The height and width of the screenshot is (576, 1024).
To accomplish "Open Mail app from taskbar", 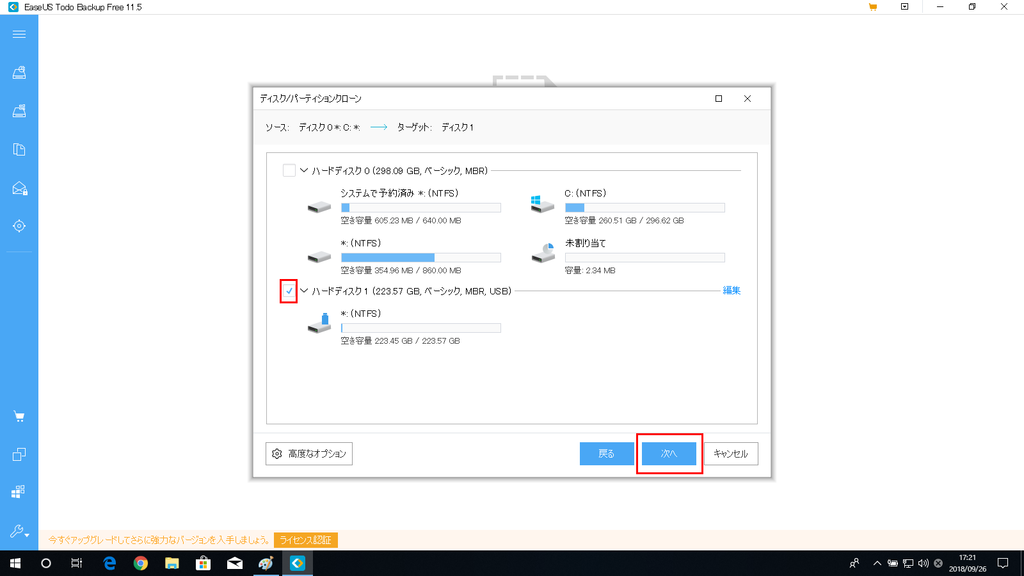I will coord(234,563).
